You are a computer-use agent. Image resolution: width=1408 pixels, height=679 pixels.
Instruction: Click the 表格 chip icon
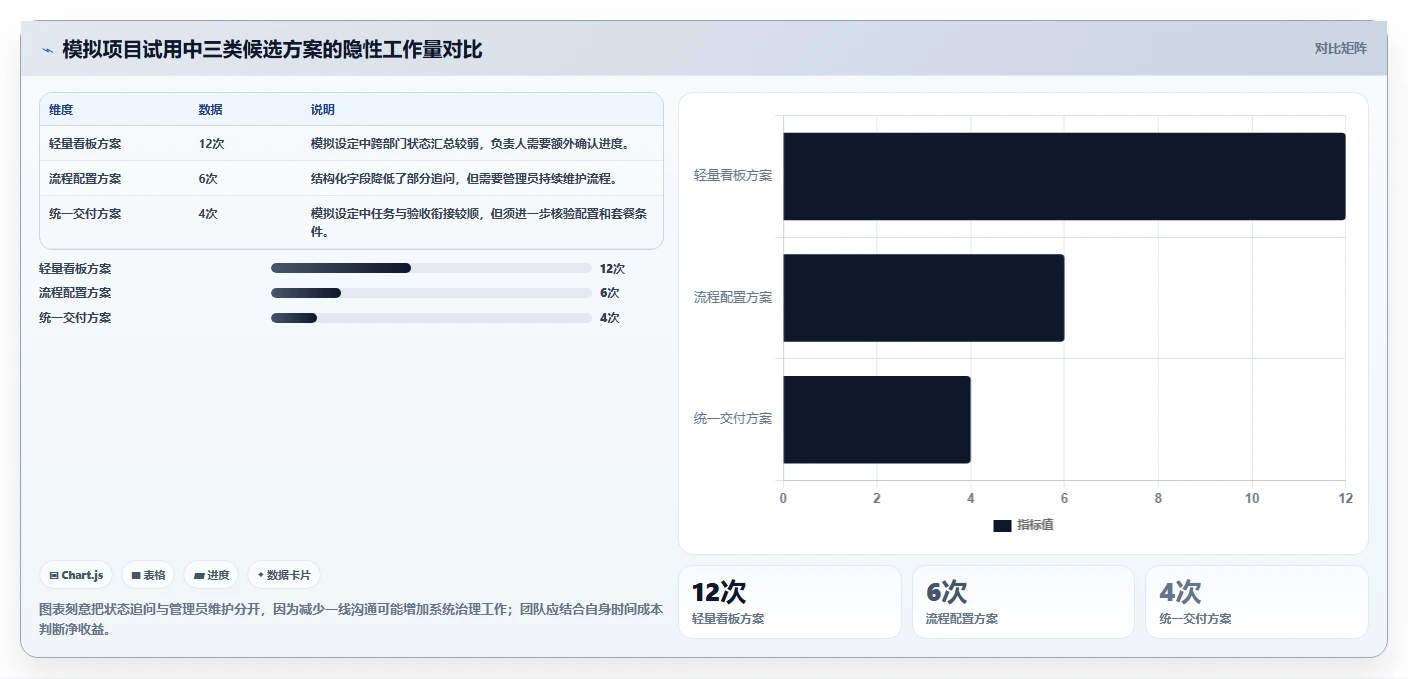[x=136, y=575]
